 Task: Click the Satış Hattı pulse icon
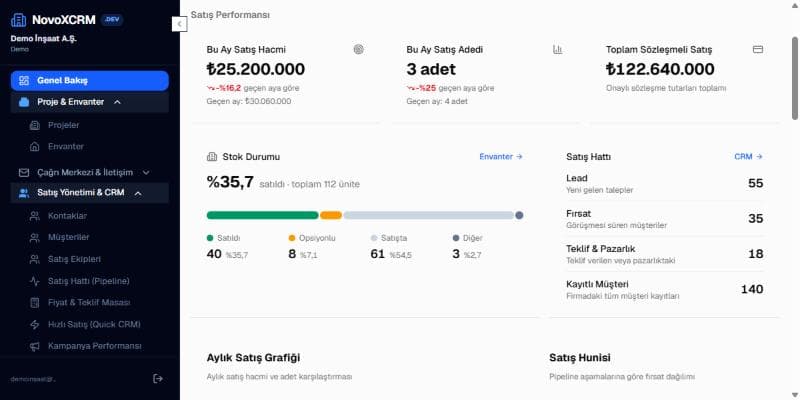click(x=35, y=281)
